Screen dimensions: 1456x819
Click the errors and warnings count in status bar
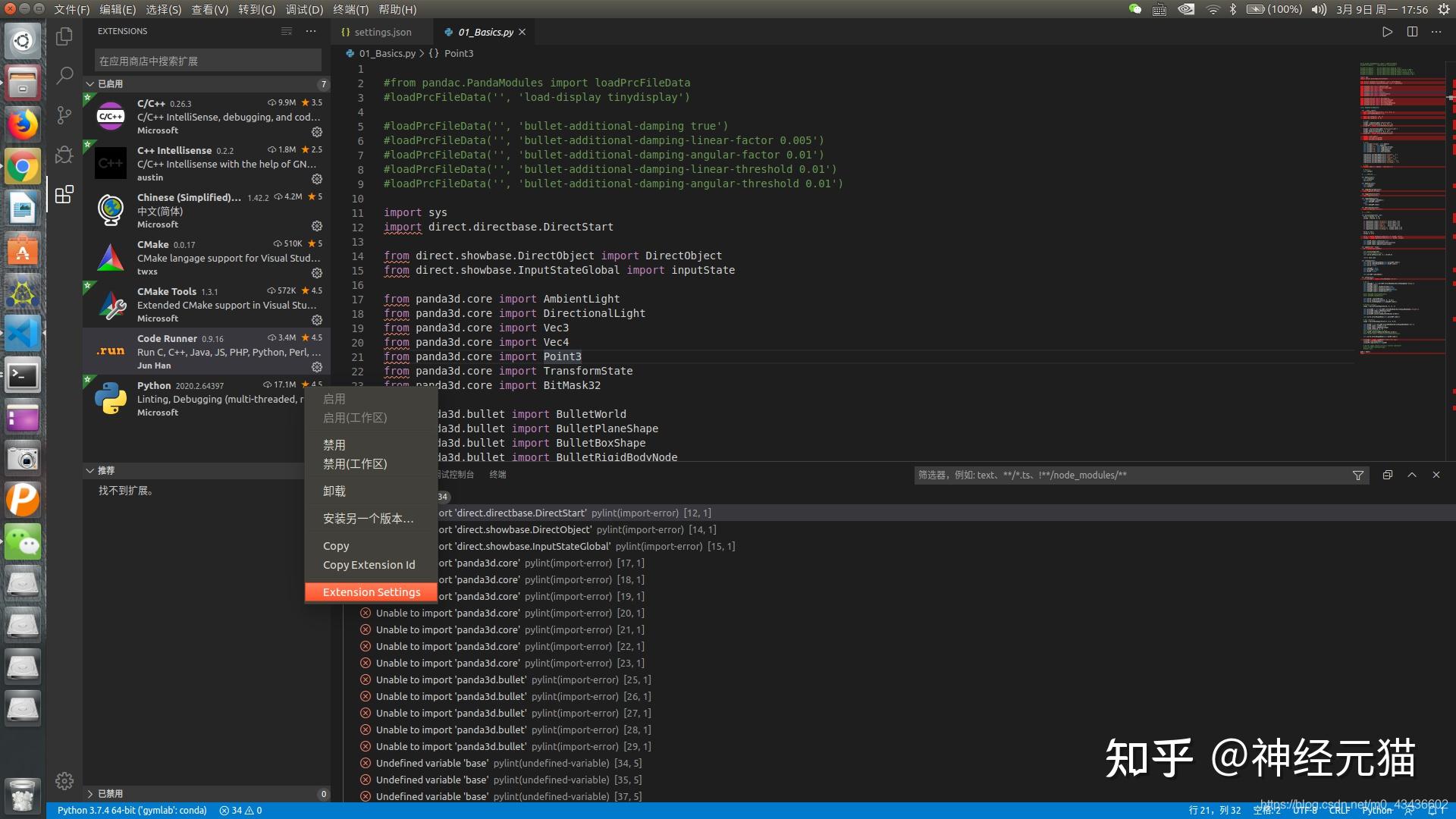click(x=240, y=811)
